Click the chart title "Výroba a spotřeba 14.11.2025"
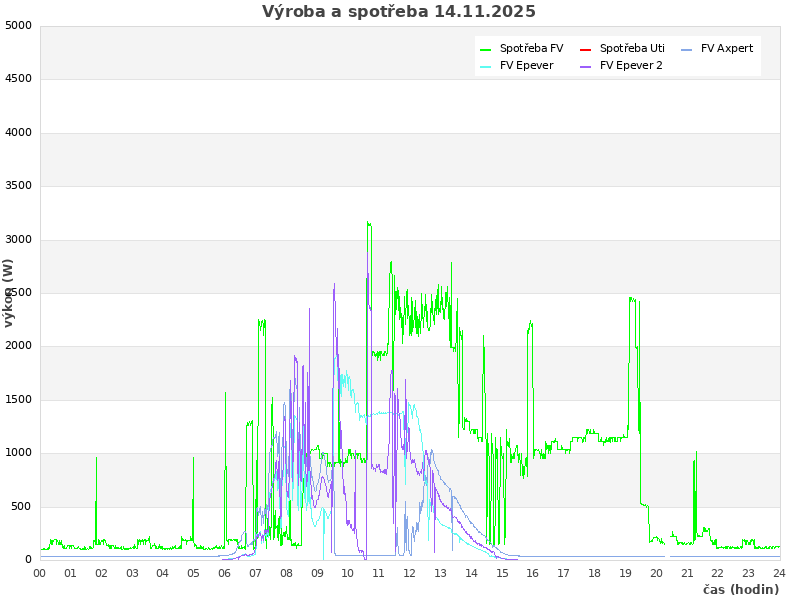The image size is (800, 600). [x=399, y=12]
